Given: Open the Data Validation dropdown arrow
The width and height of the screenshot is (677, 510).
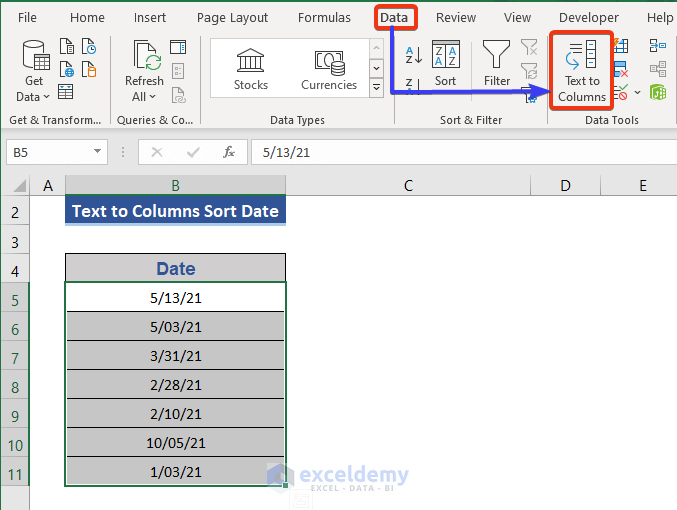Looking at the screenshot, I should pos(637,92).
